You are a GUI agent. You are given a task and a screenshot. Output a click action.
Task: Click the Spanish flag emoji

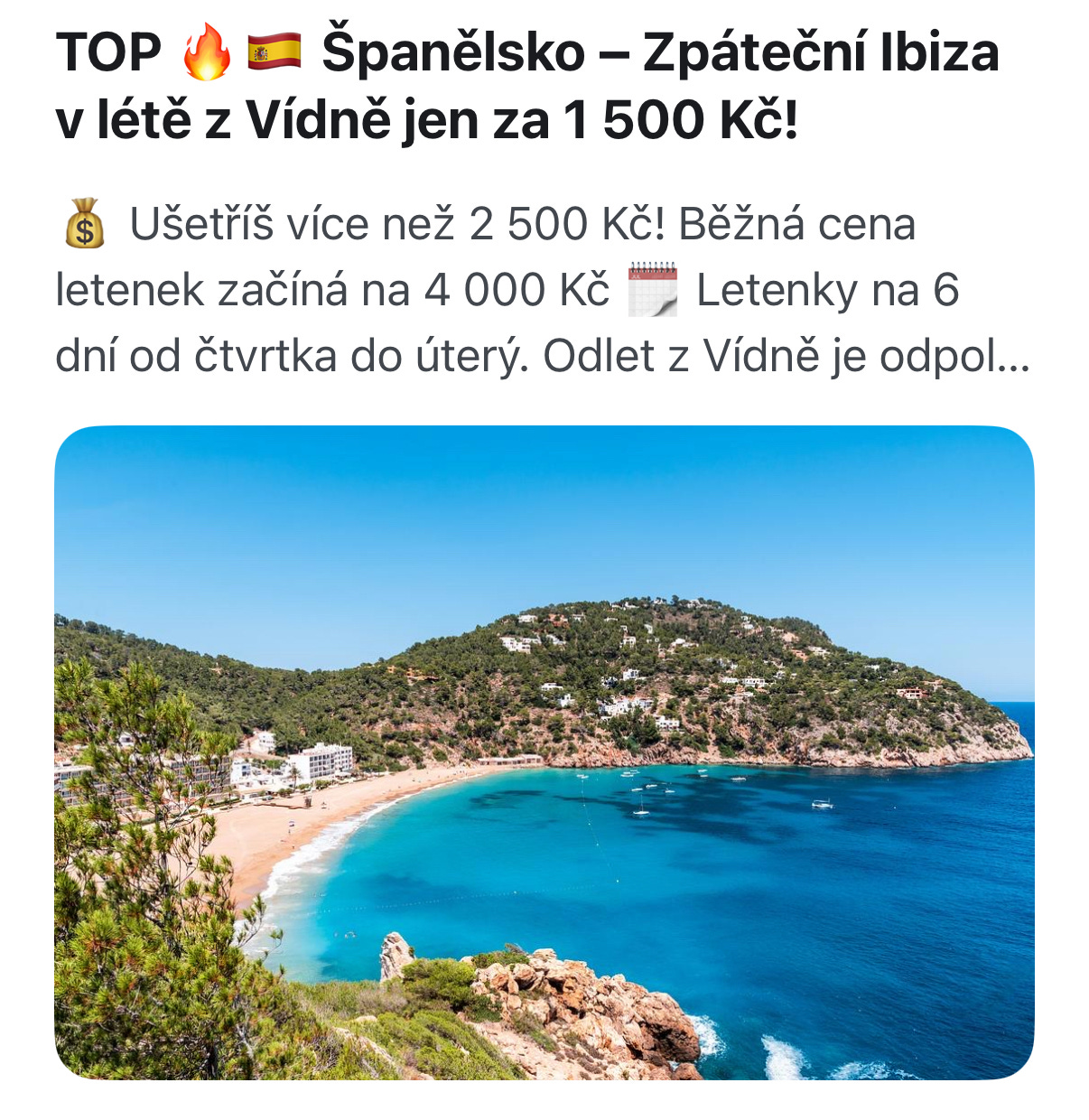(275, 52)
